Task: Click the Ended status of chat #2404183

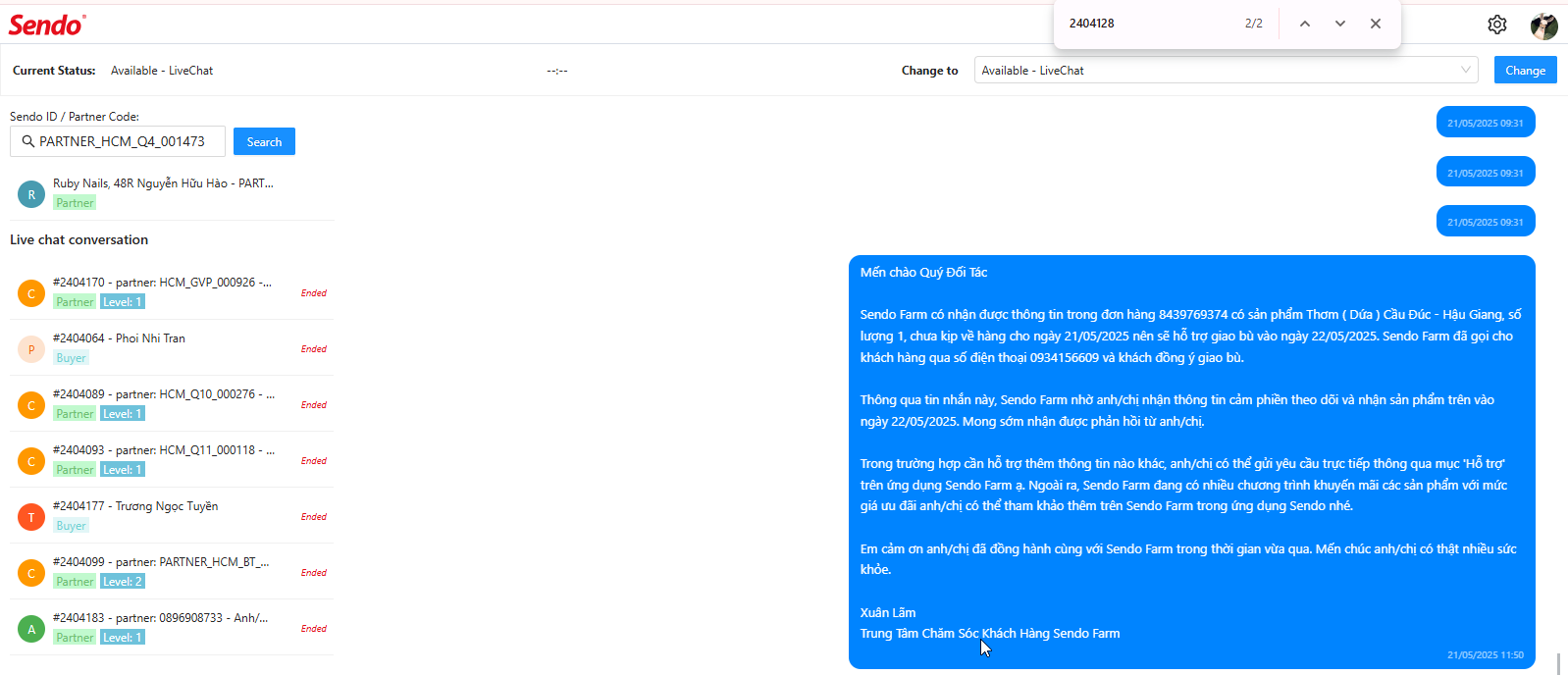Action: (x=314, y=629)
